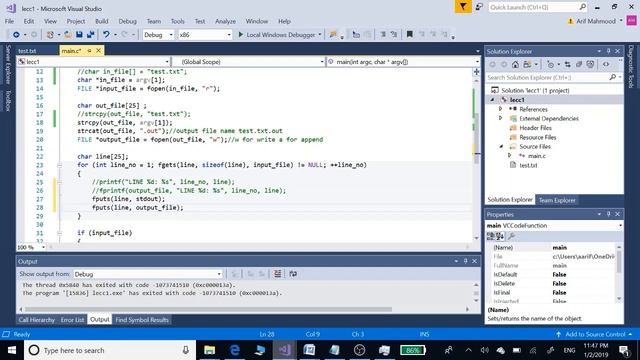Image resolution: width=640 pixels, height=360 pixels.
Task: Open Diagnostic Tools side tab
Action: coord(631,66)
